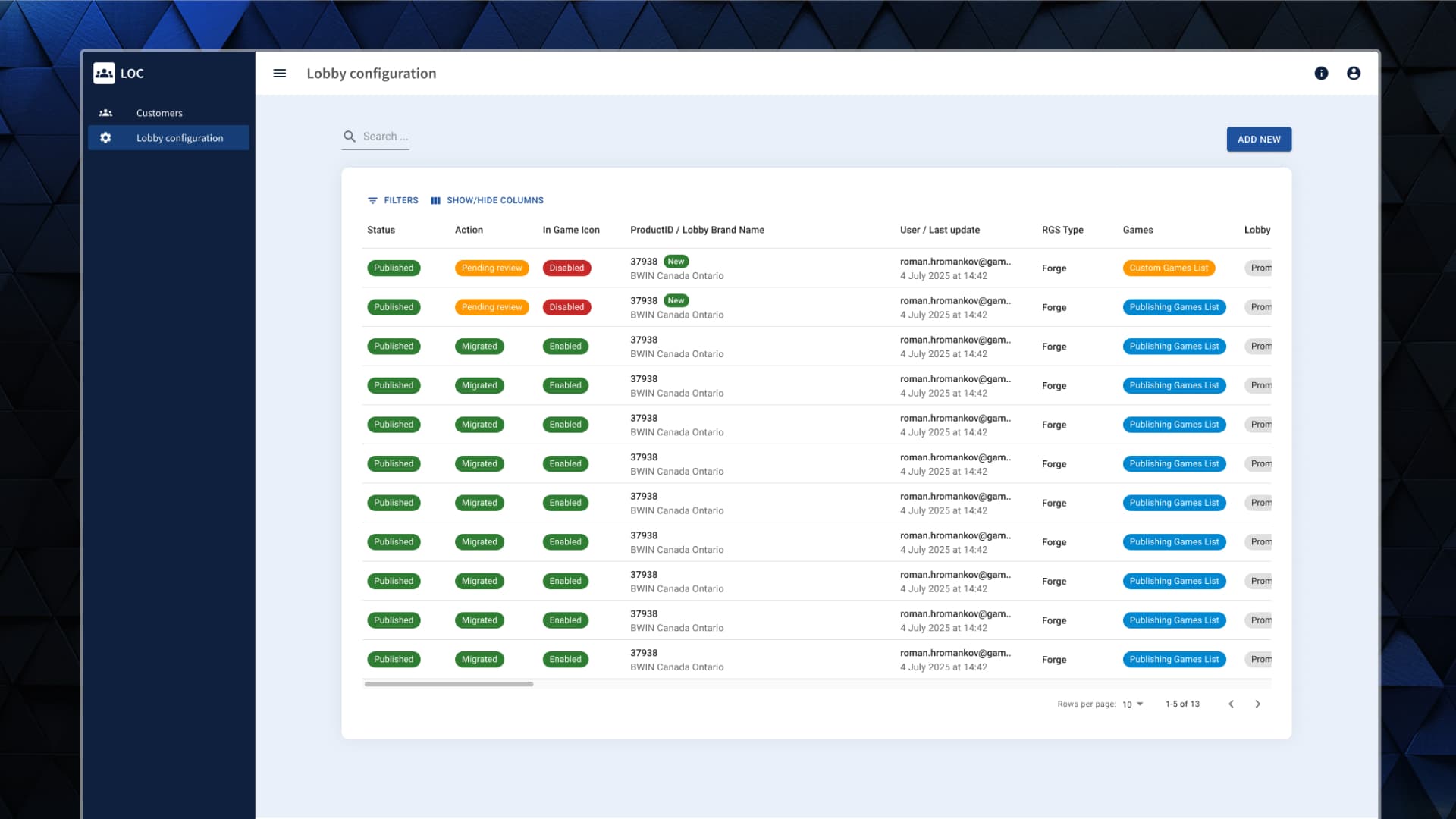The image size is (1456, 819).
Task: Switch to the Customers section
Action: 158,112
